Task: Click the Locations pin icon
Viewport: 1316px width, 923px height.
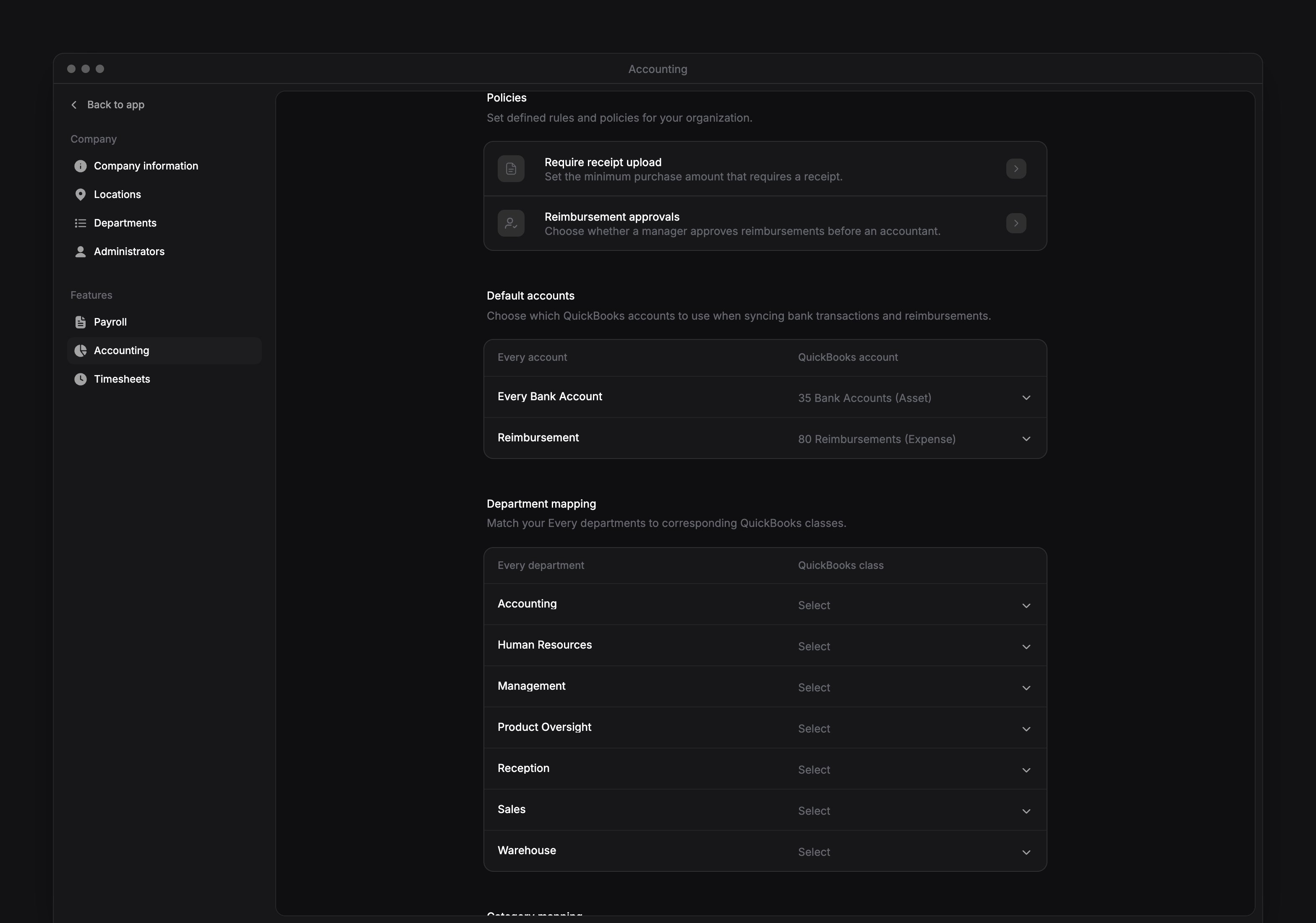Action: point(81,195)
